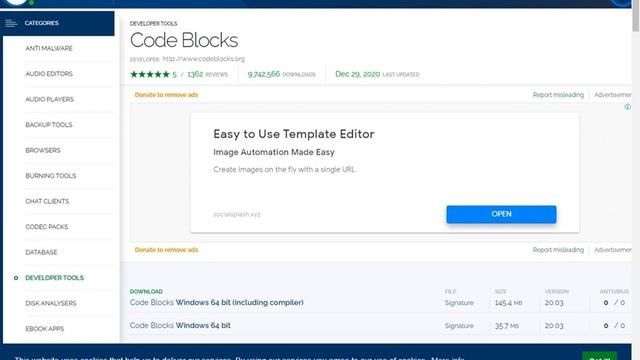640x360 pixels.
Task: Click the ad info icon beside the advertisement
Action: (627, 107)
